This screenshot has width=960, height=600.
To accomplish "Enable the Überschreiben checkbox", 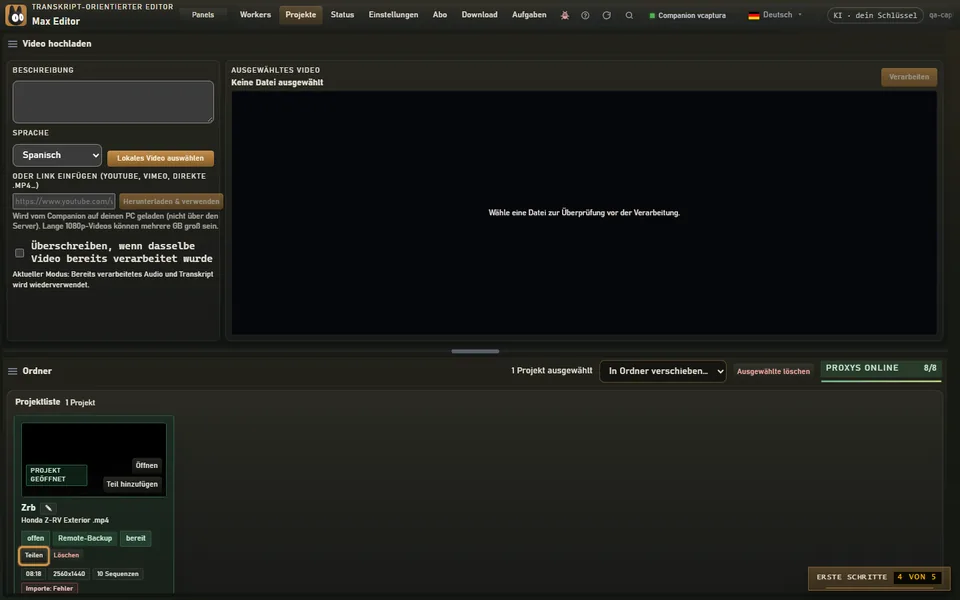I will (x=20, y=252).
